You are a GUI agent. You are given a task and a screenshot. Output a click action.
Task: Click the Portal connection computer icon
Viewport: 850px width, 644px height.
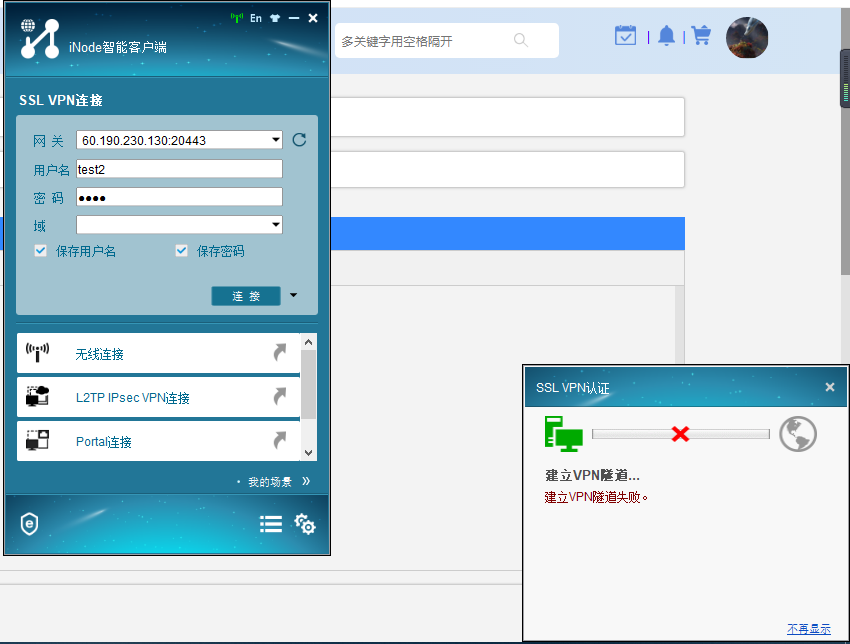(x=37, y=440)
